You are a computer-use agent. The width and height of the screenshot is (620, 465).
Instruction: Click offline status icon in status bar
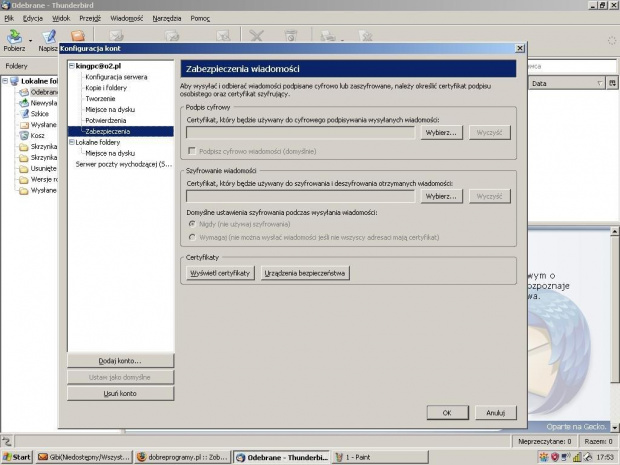tap(7, 441)
